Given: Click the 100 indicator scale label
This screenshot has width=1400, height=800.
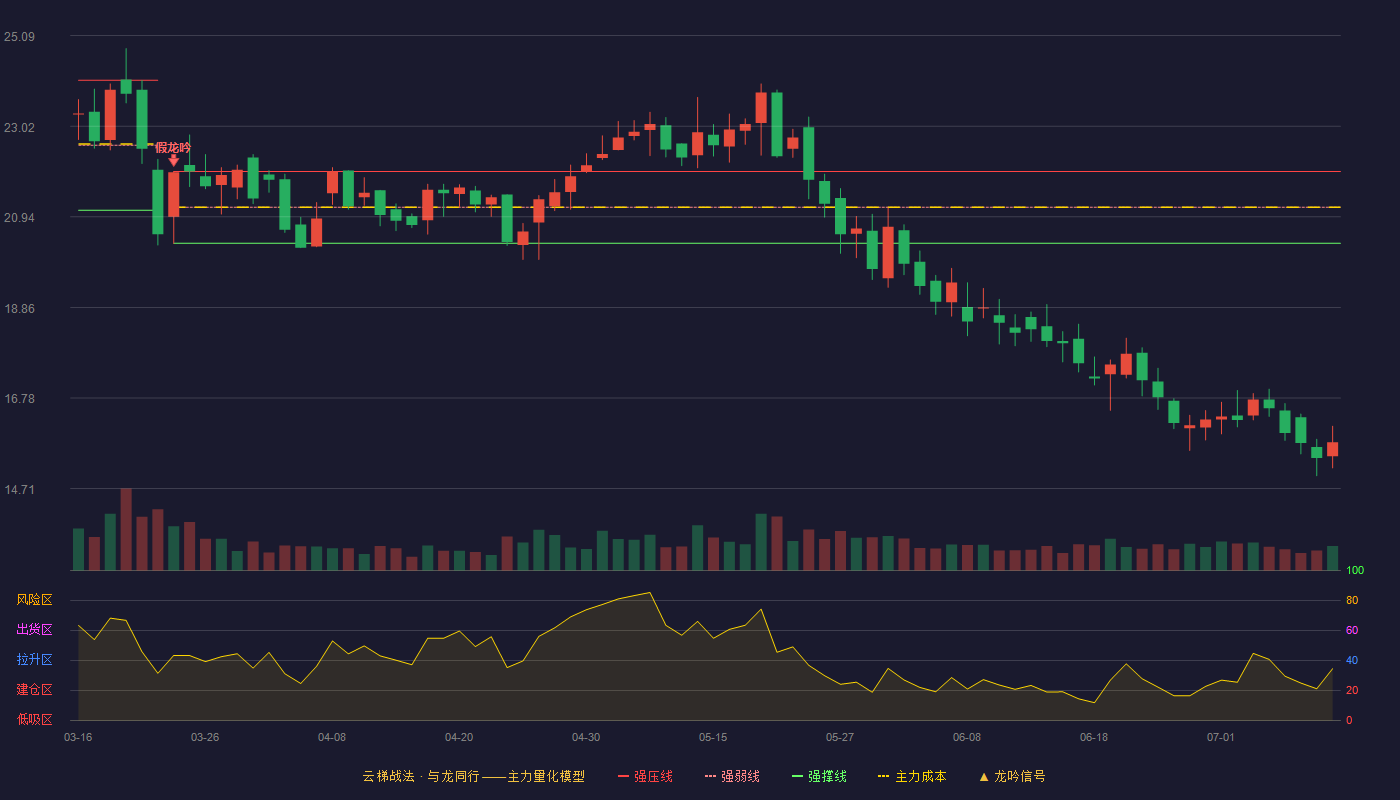Looking at the screenshot, I should (1355, 571).
